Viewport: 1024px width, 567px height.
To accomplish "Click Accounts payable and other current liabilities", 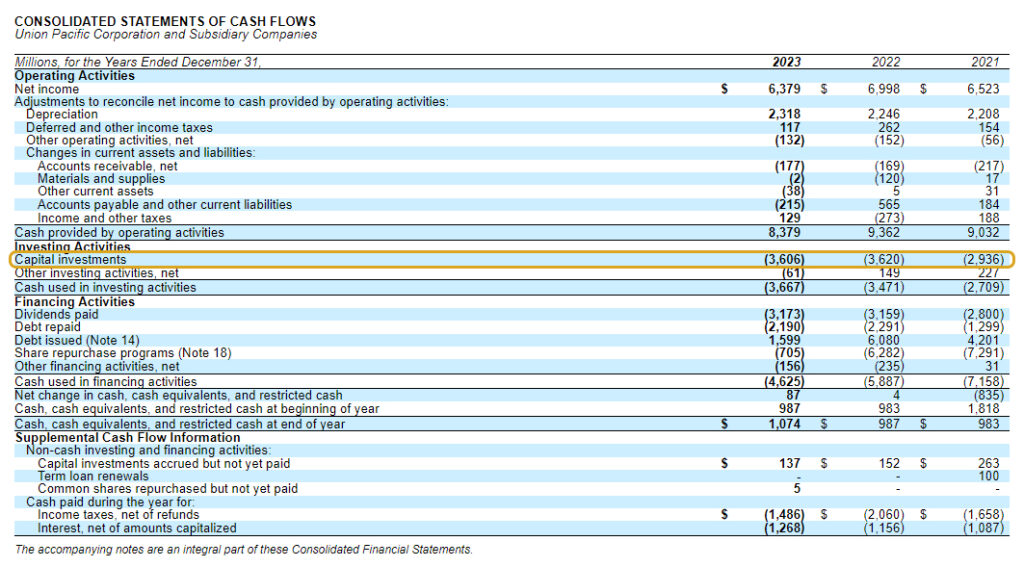I will point(165,204).
